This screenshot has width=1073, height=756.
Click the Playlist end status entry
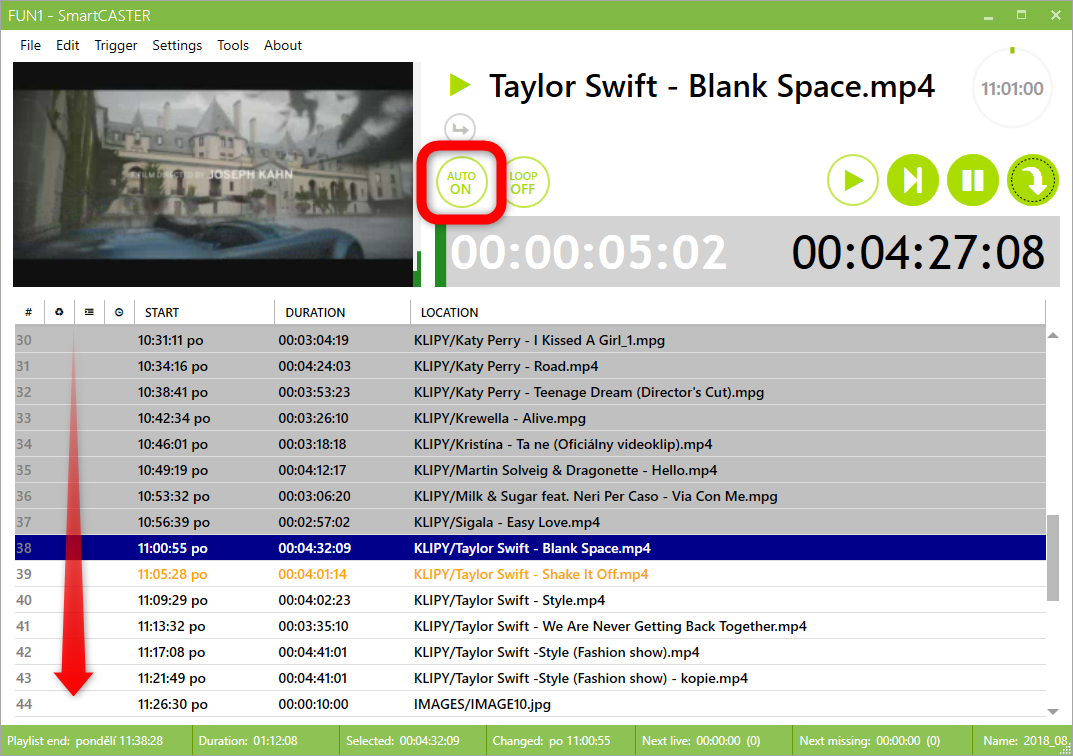click(86, 740)
